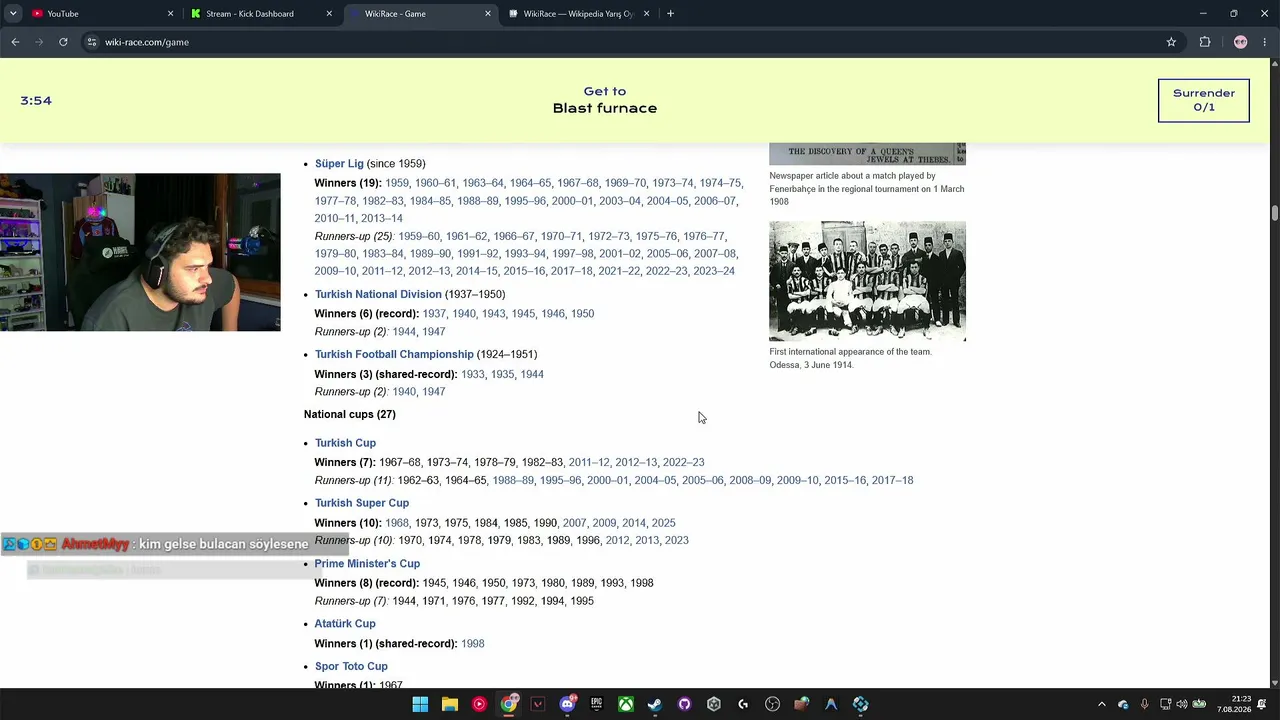Open a new browser tab
Screen dimensions: 1280x720
670,14
